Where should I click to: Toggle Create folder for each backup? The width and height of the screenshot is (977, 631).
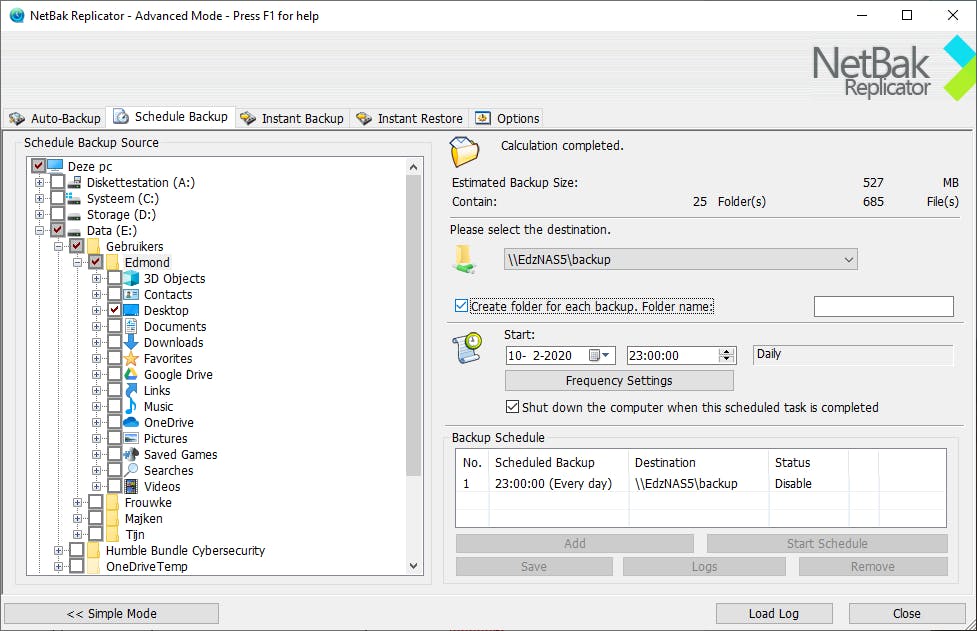click(461, 306)
